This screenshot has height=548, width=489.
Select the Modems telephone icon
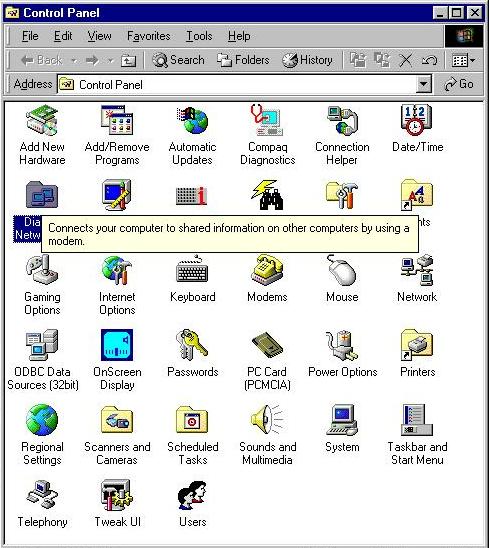[x=267, y=270]
